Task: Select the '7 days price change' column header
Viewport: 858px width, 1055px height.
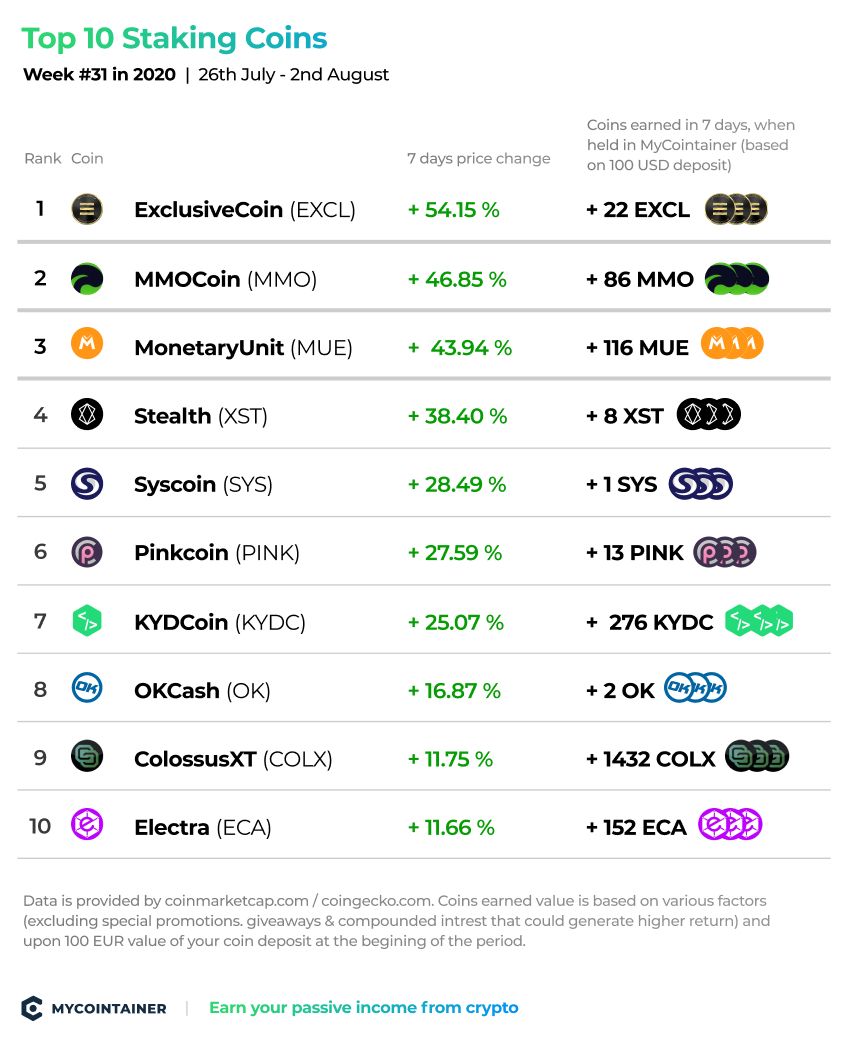Action: point(478,158)
